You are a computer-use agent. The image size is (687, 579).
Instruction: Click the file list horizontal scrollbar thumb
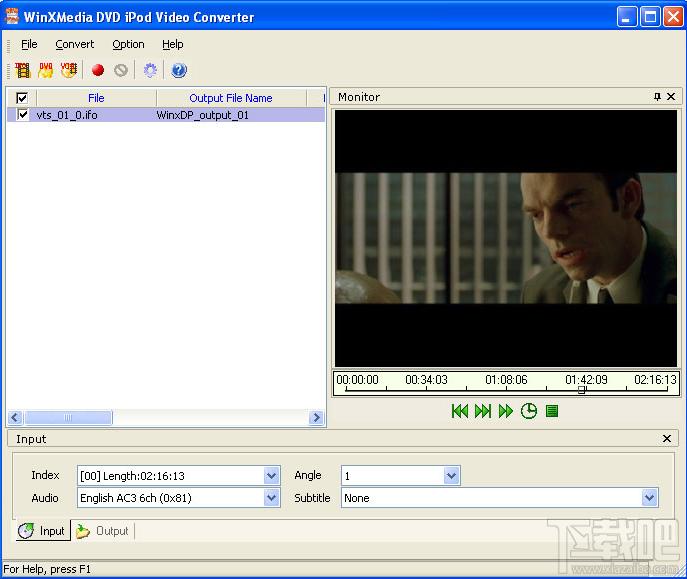(x=68, y=417)
